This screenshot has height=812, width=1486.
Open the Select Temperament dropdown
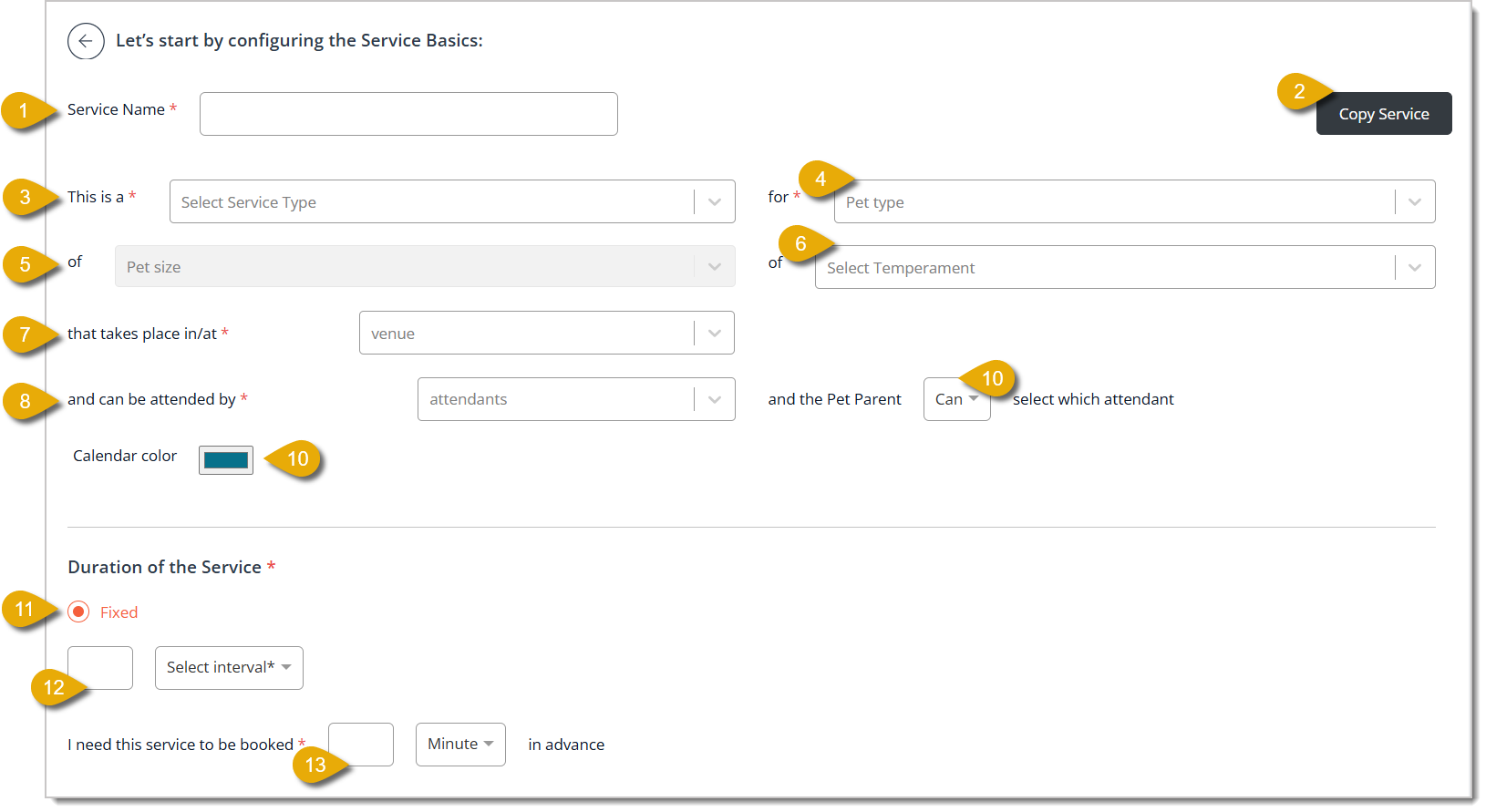[1125, 267]
